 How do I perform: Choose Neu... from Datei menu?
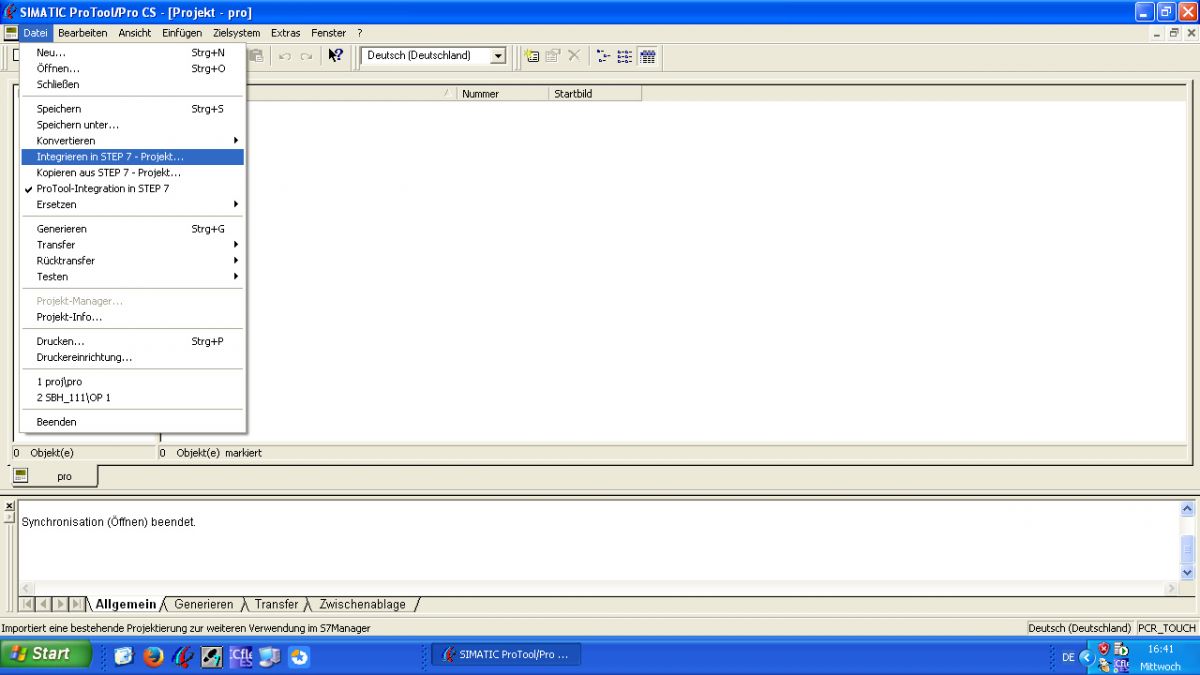[132, 52]
